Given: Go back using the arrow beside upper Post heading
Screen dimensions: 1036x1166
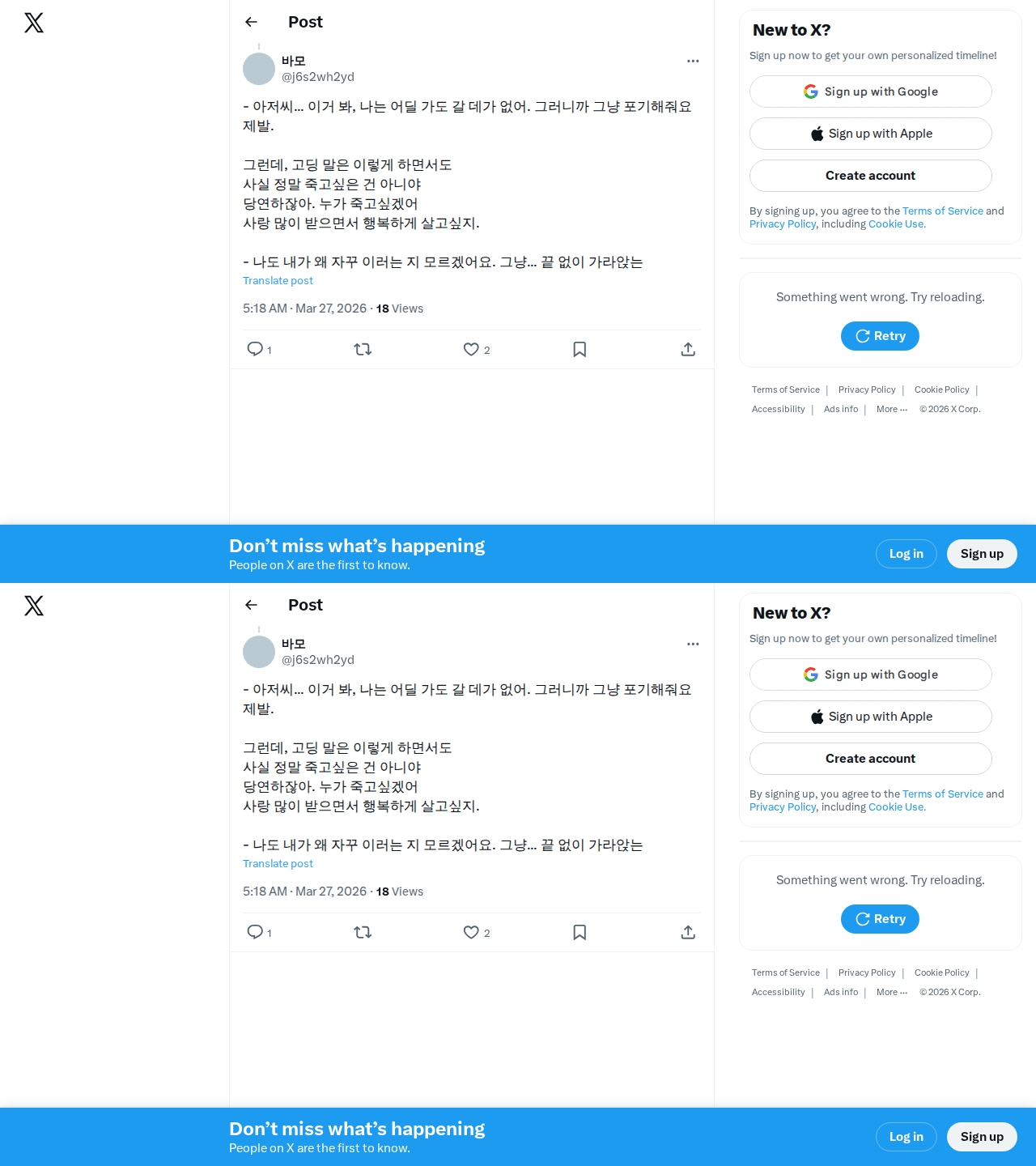Looking at the screenshot, I should 251,22.
